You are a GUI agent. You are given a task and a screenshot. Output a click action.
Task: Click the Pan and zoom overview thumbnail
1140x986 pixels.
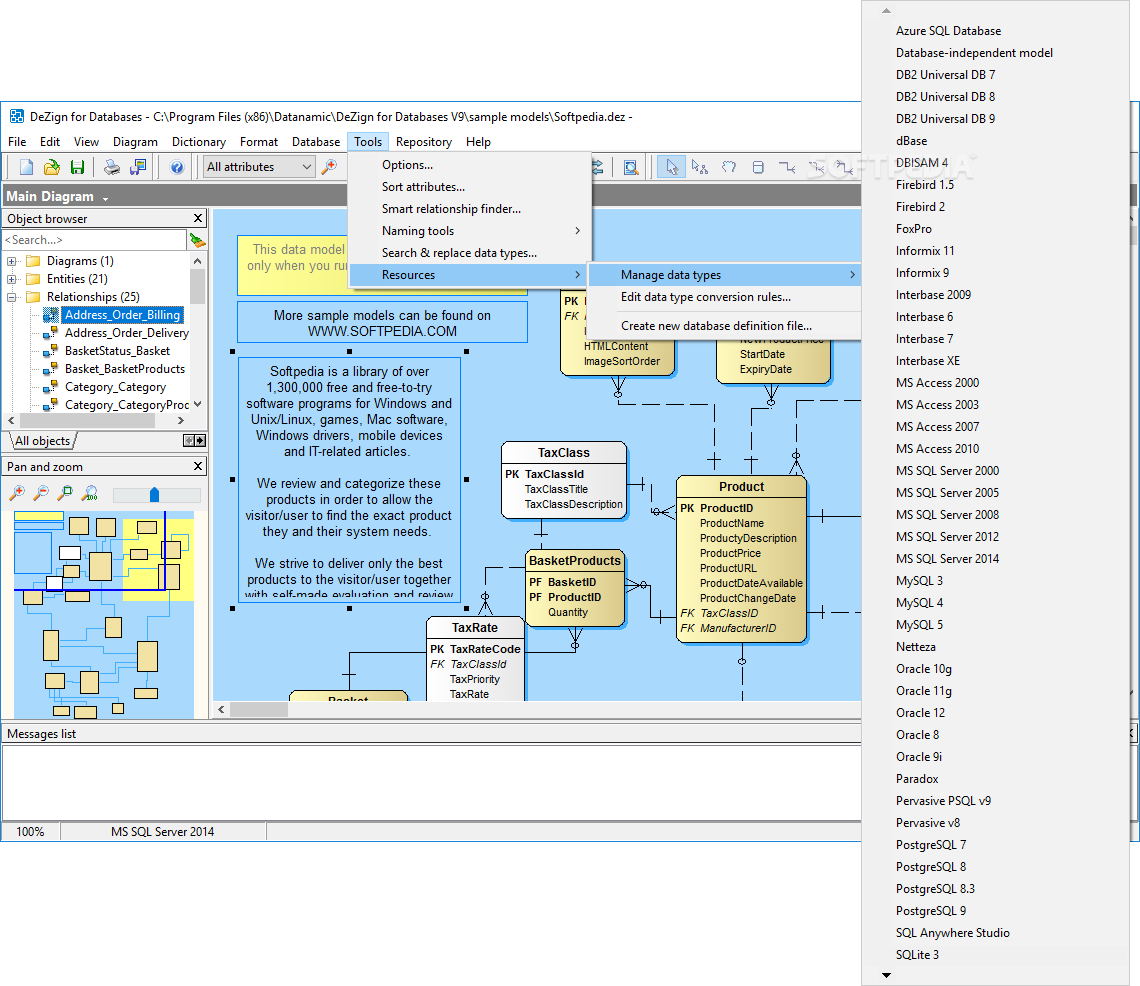coord(104,614)
